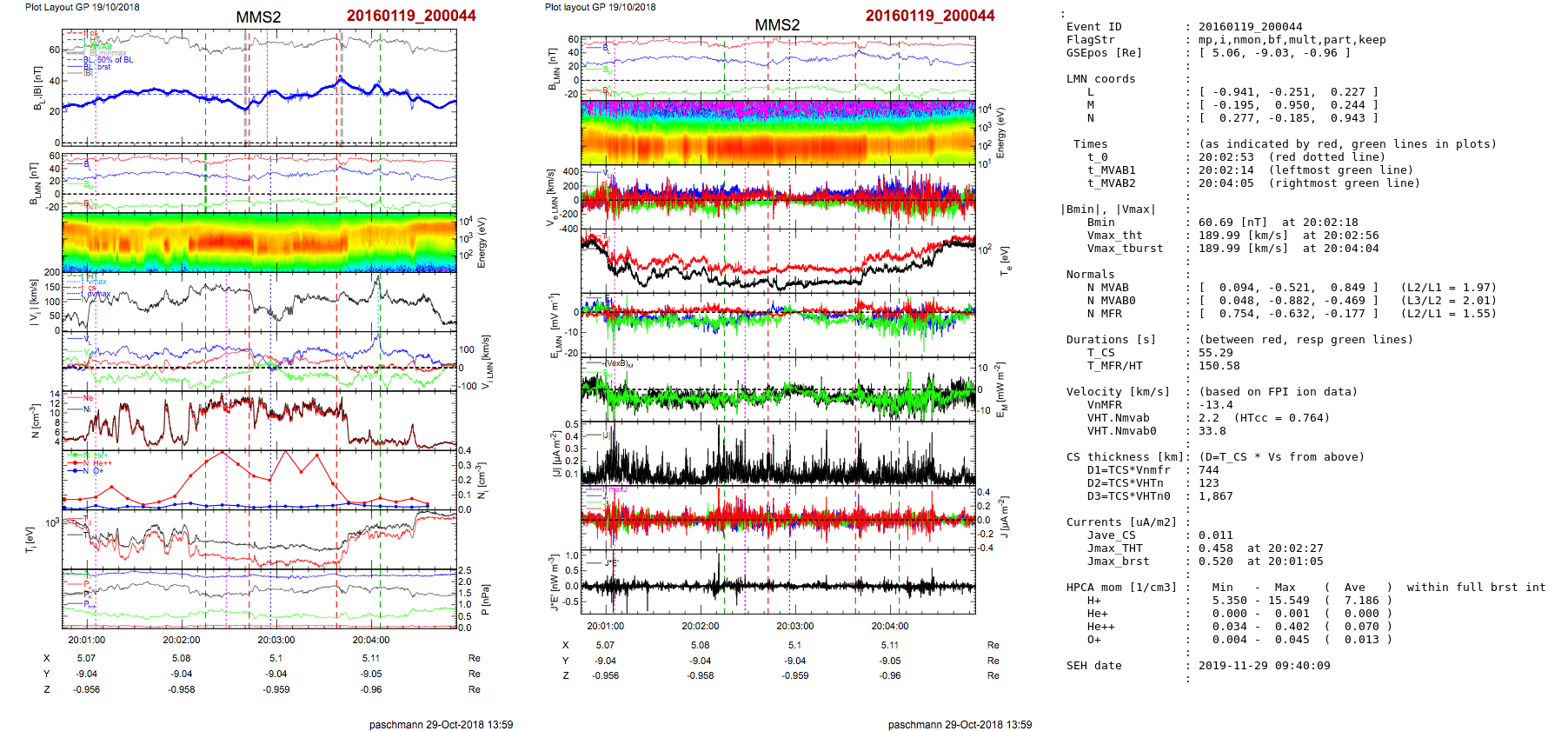1568x731 pixels.
Task: Click the N [cm-3] axis label on left plot
Action: [x=36, y=420]
